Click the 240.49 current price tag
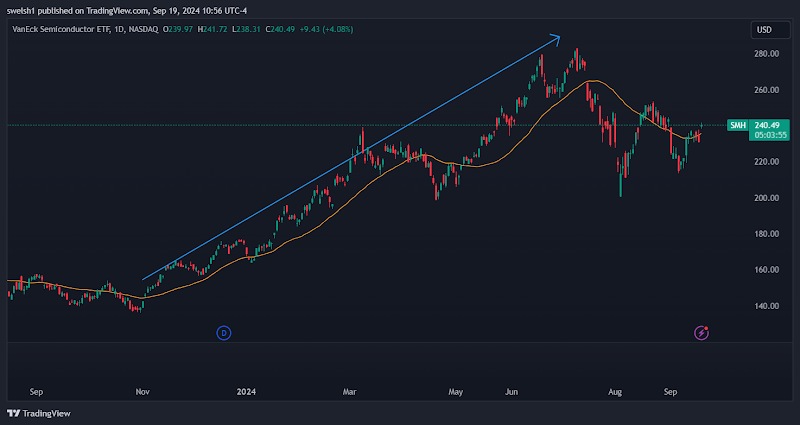Screen dimensions: 800x425 click(x=767, y=126)
